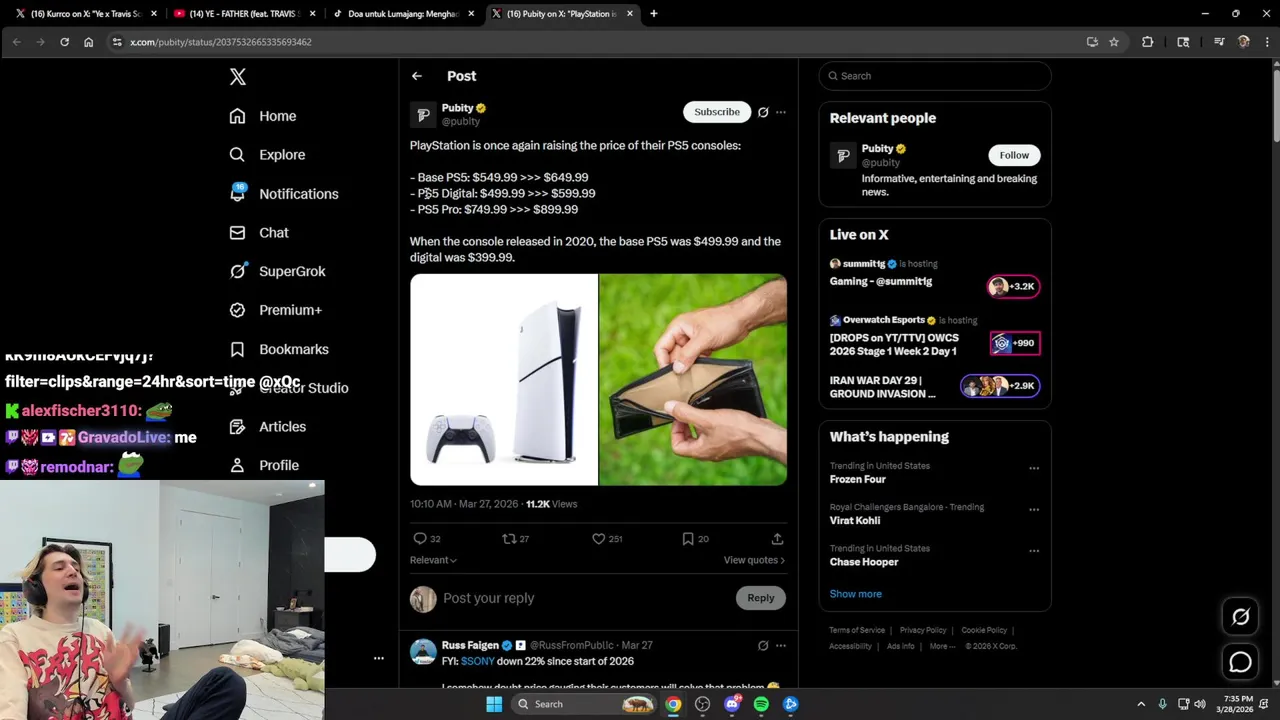Open empty wallet image
This screenshot has width=1280, height=720.
tap(693, 379)
